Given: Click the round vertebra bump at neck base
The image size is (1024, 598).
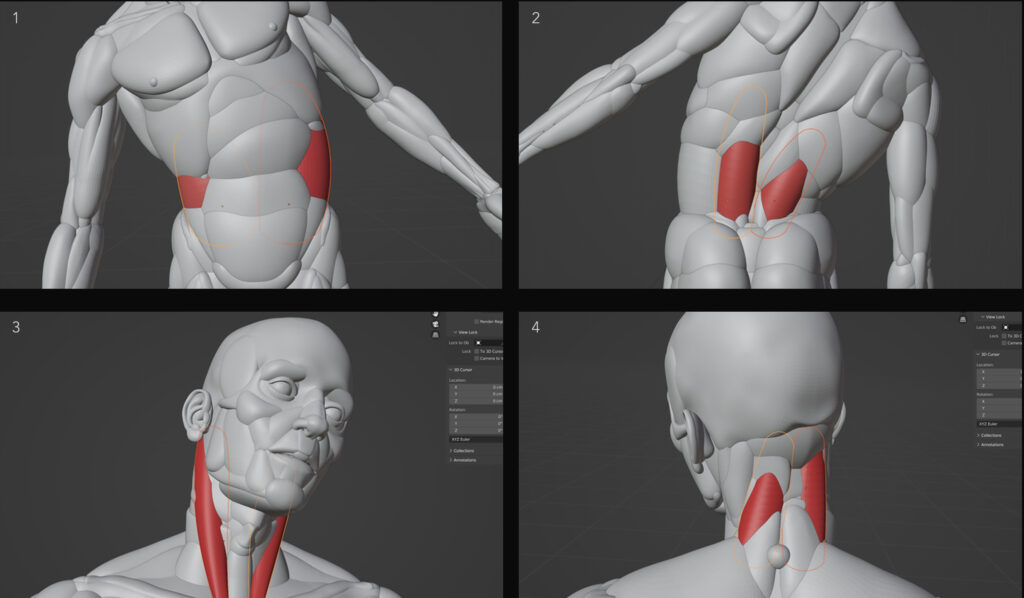Looking at the screenshot, I should [x=778, y=556].
